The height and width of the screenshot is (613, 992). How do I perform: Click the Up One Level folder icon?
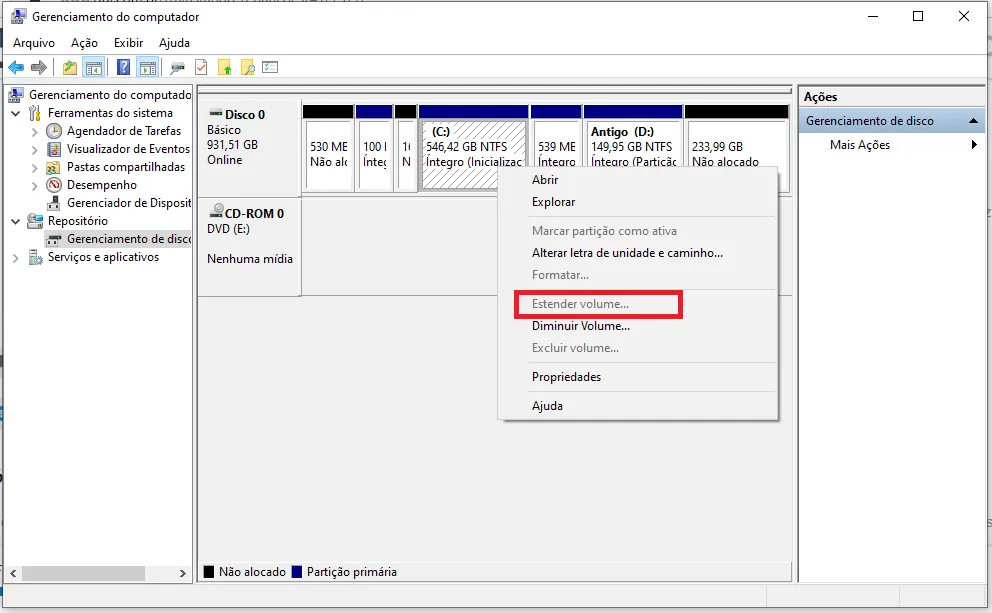(x=69, y=68)
